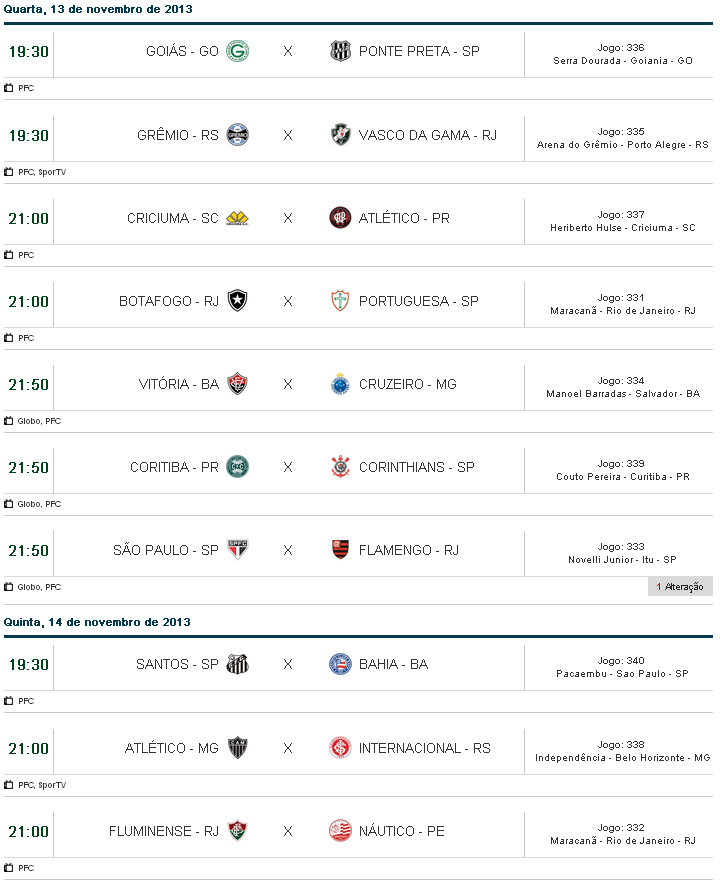Click 'Globo, PFC' broadcast label under Coritiba

pyautogui.click(x=39, y=504)
